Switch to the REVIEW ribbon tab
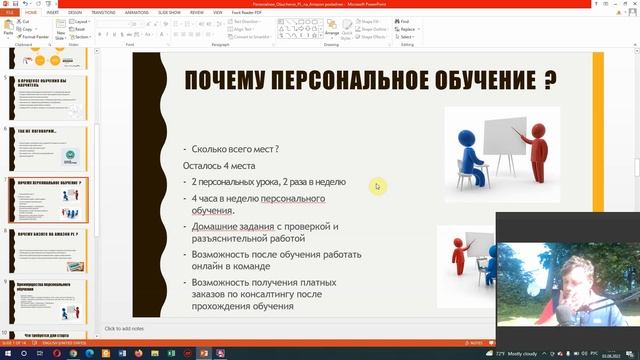Viewport: 640px width, 360px height. pyautogui.click(x=197, y=13)
